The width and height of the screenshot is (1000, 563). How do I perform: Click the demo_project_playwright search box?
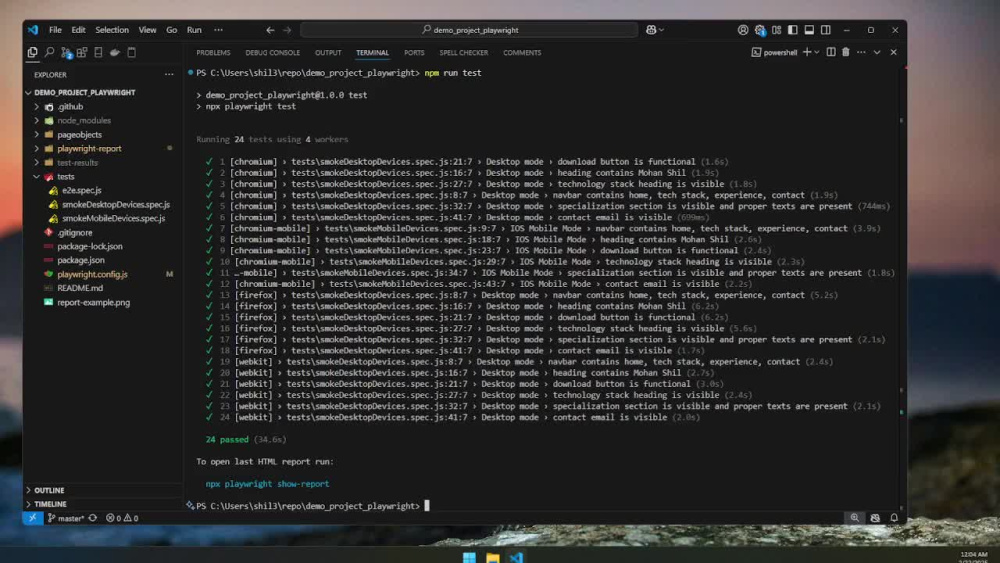[469, 30]
